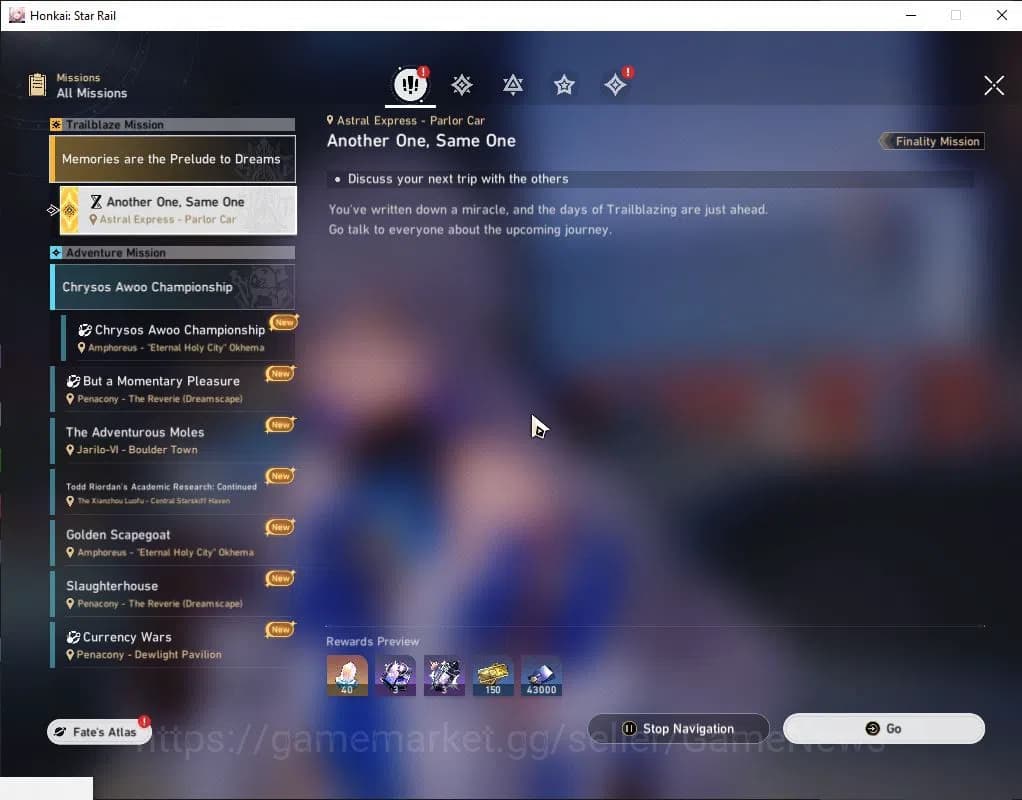View the gold ticket reward showing 150
The height and width of the screenshot is (800, 1022).
click(493, 675)
